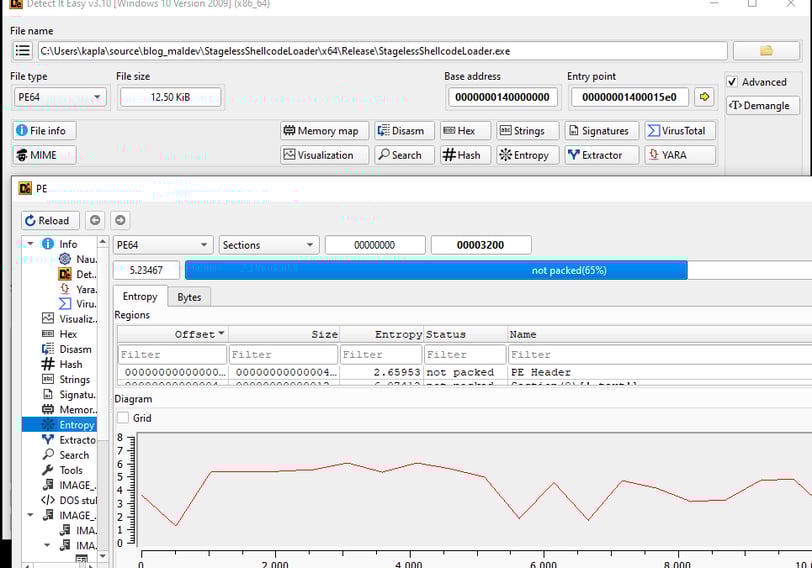Select Visualiz.. in the tree
This screenshot has height=568, width=812.
tap(69, 319)
